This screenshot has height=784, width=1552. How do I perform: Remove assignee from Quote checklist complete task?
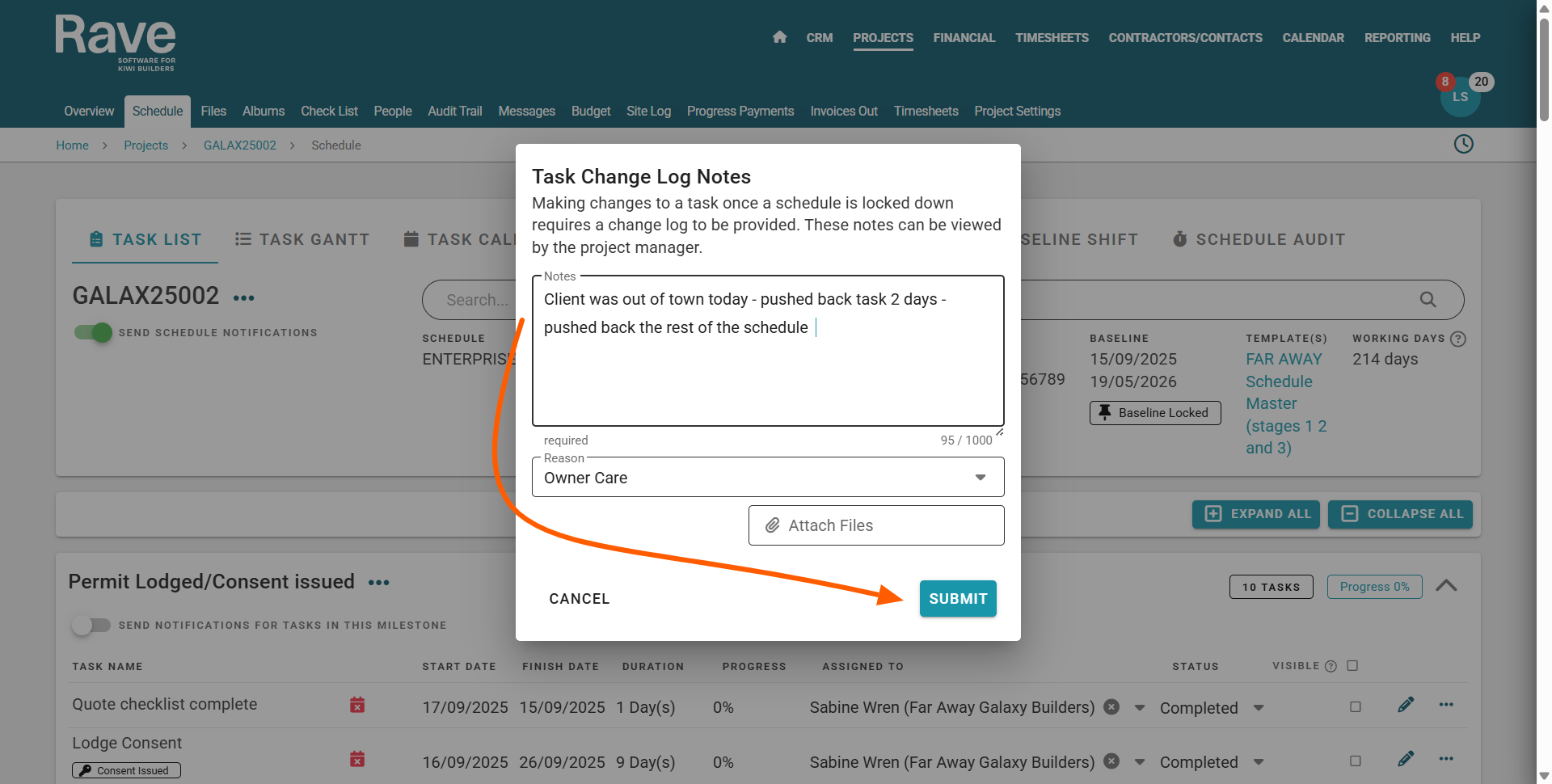(x=1112, y=707)
